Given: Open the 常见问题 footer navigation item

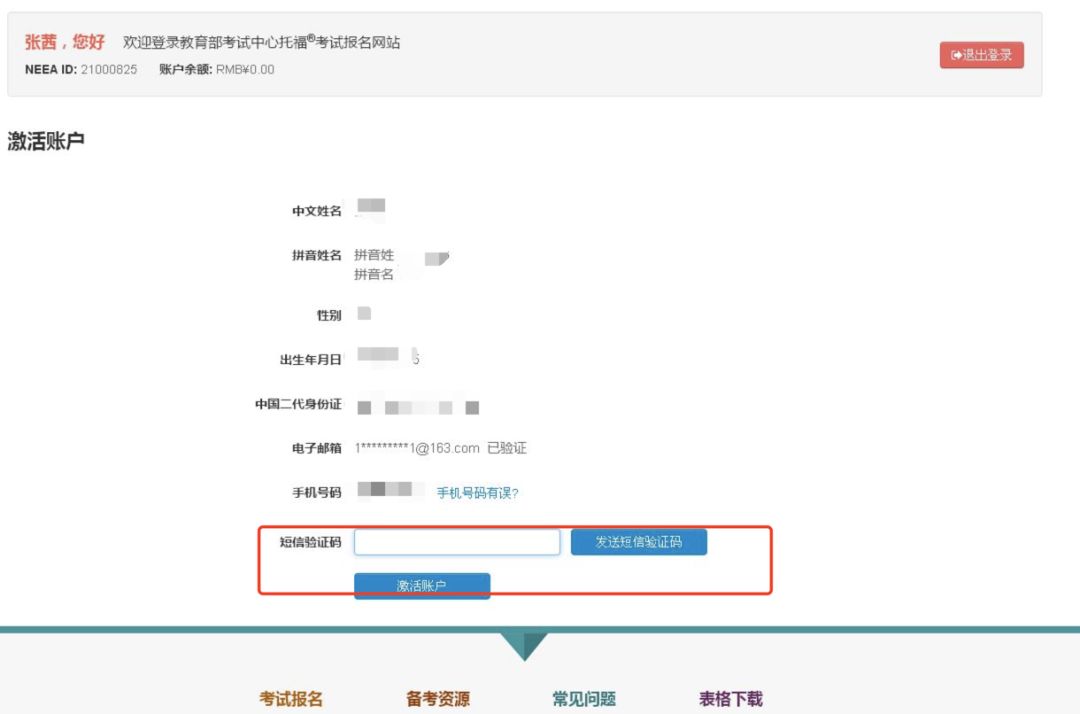Looking at the screenshot, I should coord(583,698).
